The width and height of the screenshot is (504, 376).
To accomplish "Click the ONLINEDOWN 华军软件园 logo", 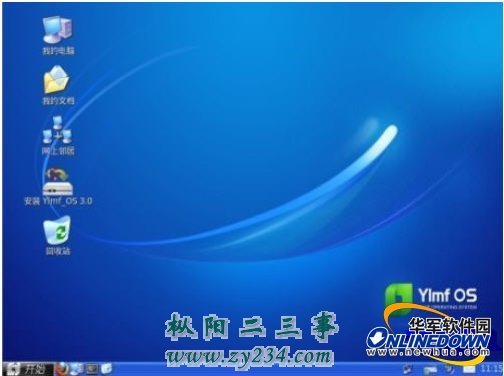I will [x=429, y=337].
